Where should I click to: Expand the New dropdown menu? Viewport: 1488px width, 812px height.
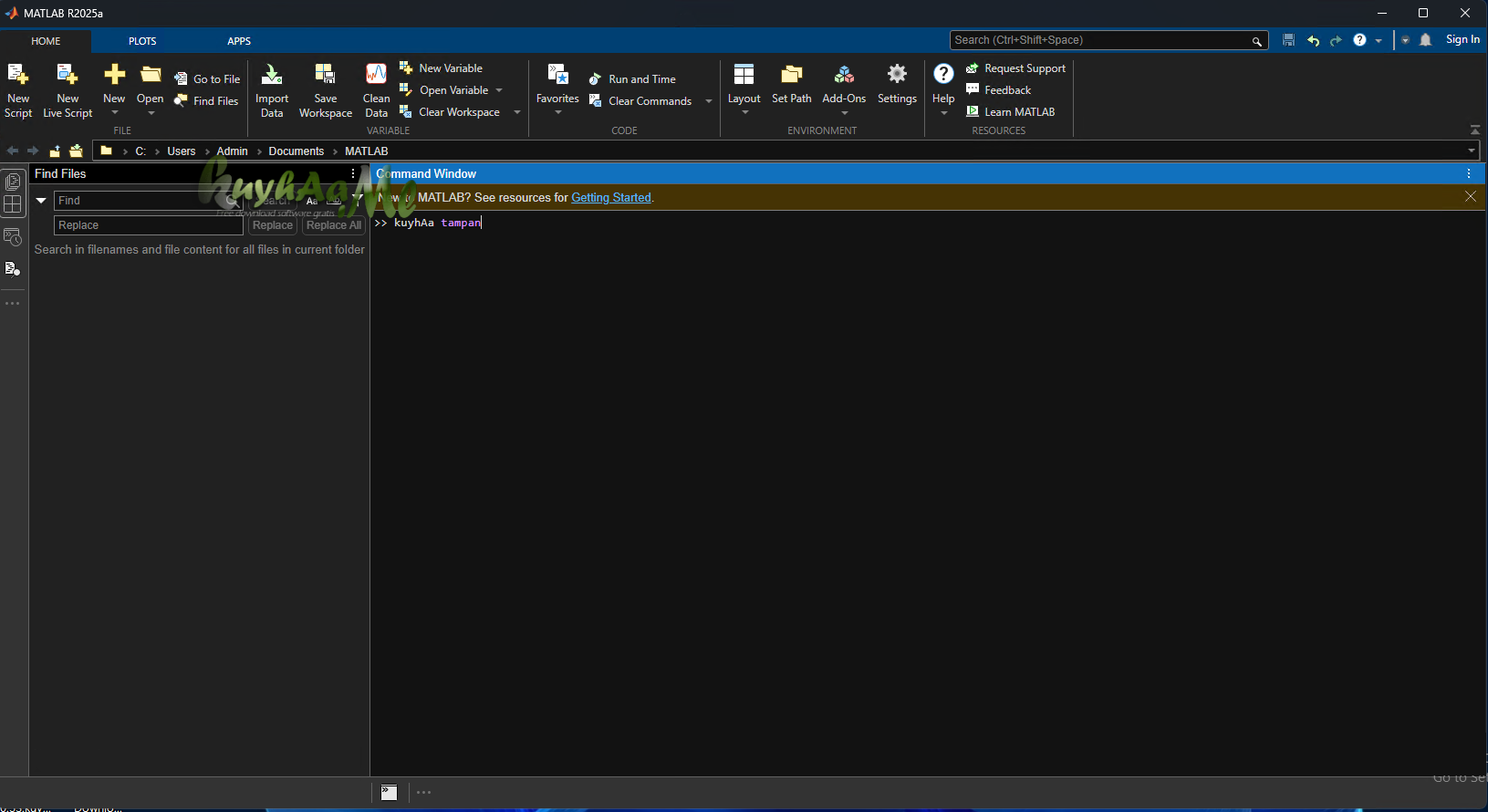click(x=114, y=113)
